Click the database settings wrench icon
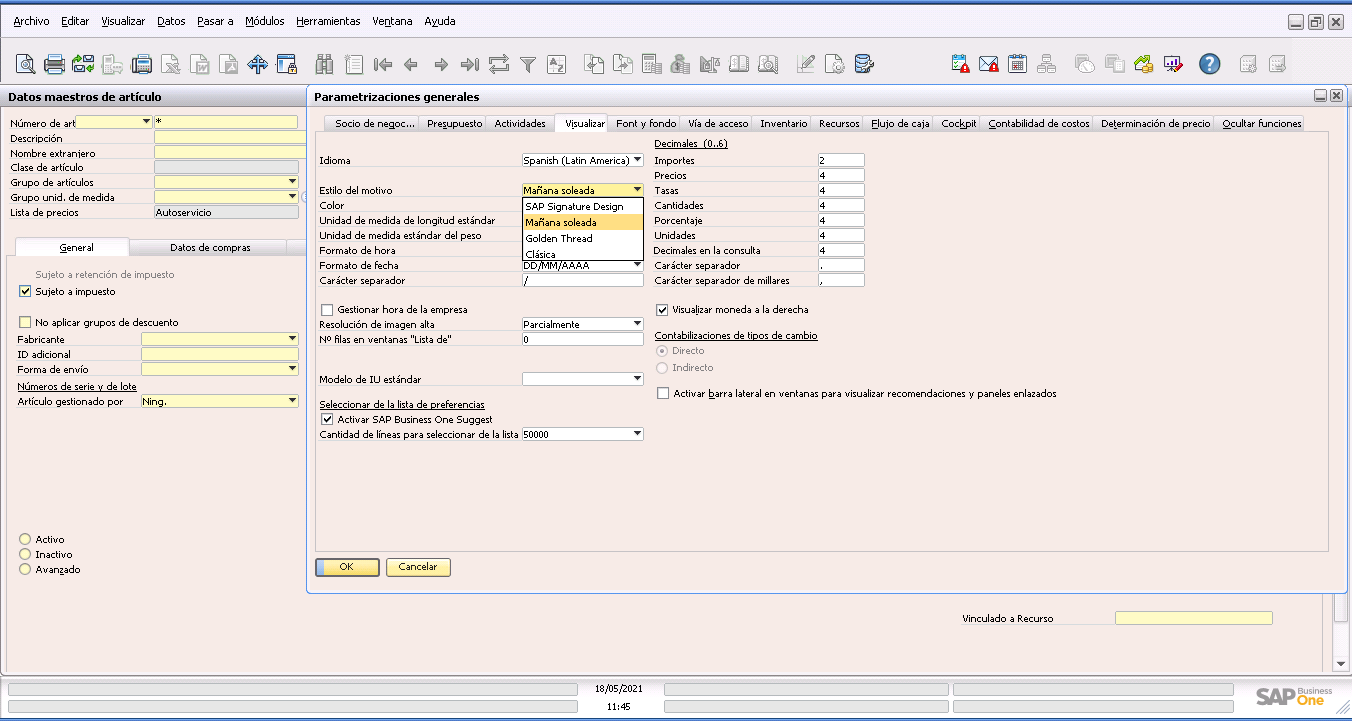The width and height of the screenshot is (1352, 721). 864,65
